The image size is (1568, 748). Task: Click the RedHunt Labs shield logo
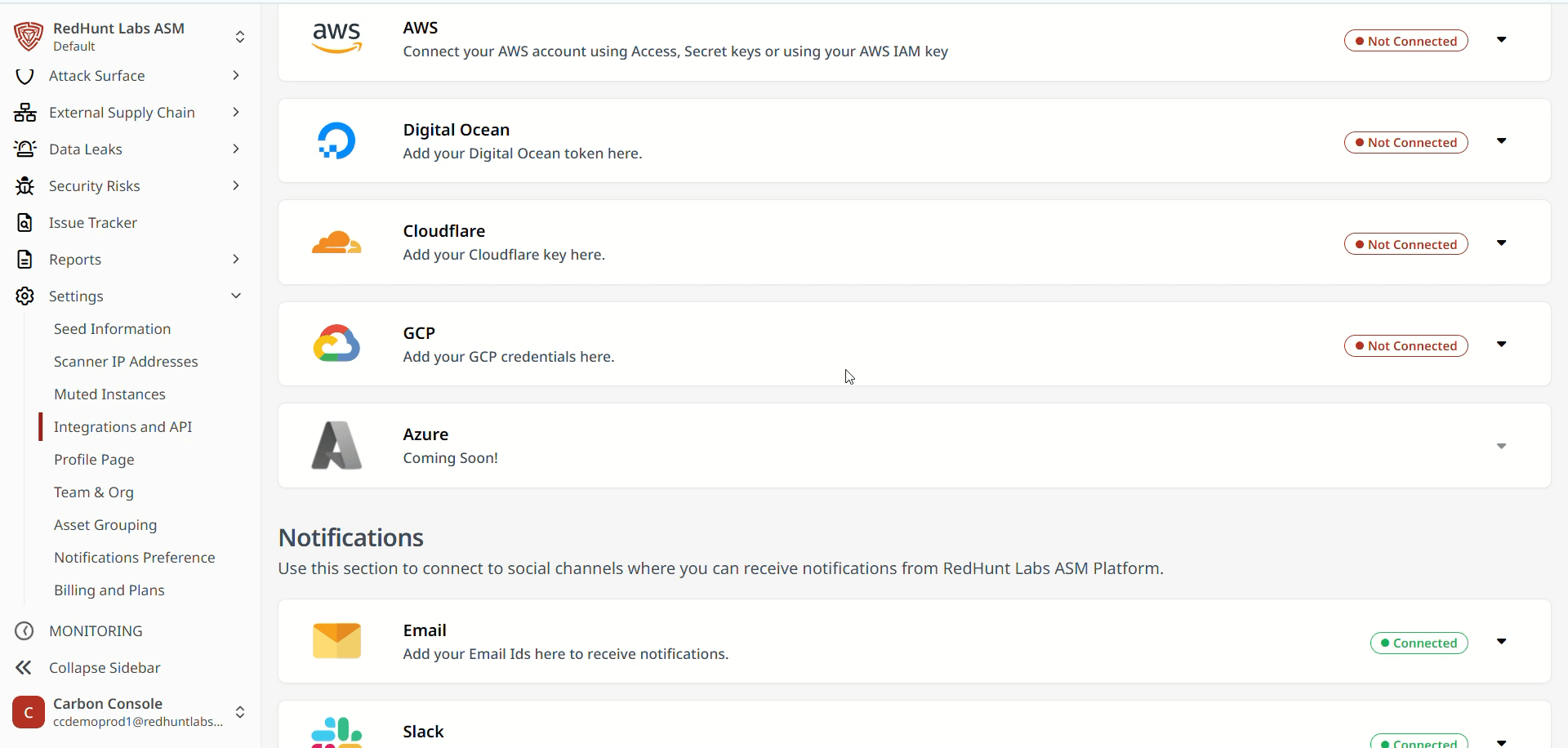pyautogui.click(x=29, y=37)
